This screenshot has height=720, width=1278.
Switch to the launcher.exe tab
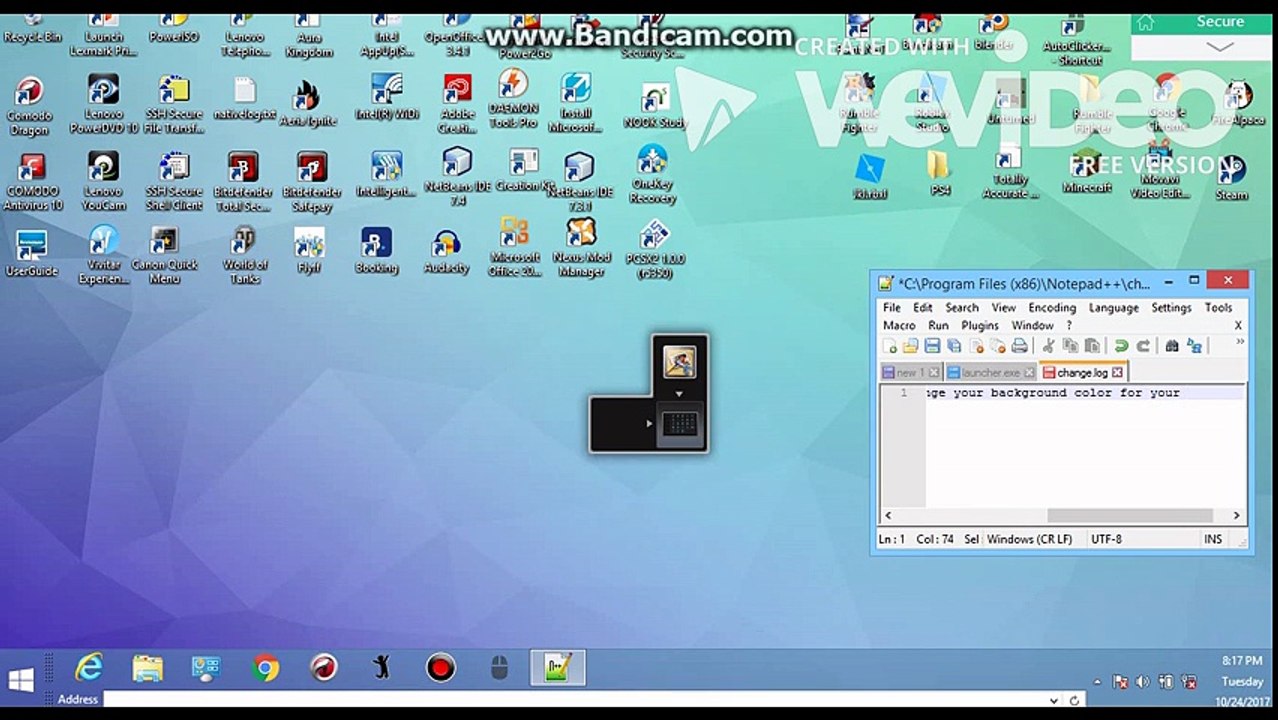990,372
